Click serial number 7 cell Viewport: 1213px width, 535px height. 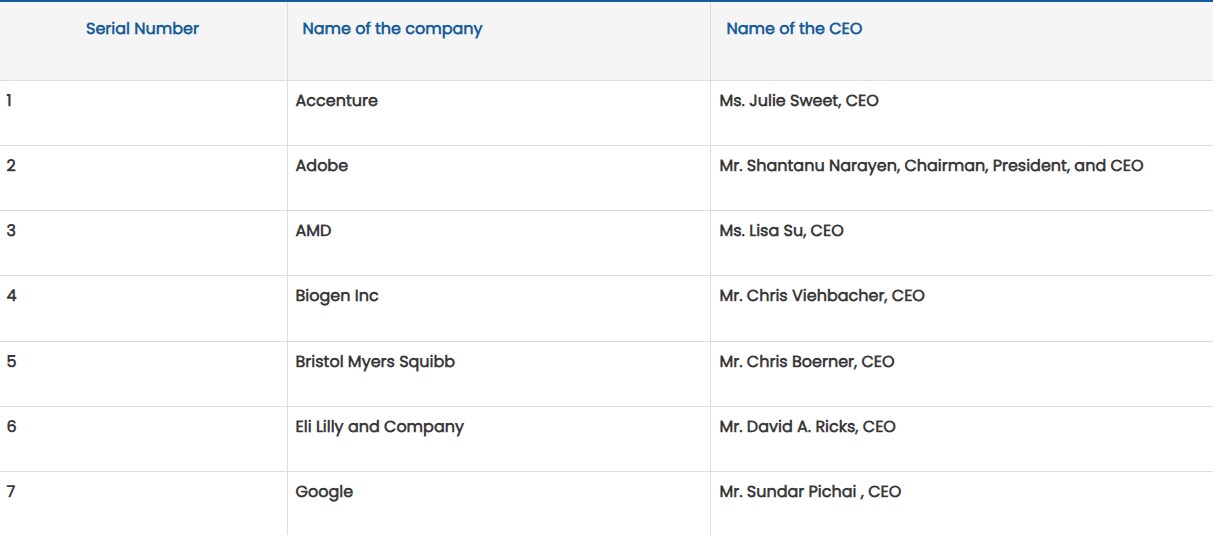[11, 492]
